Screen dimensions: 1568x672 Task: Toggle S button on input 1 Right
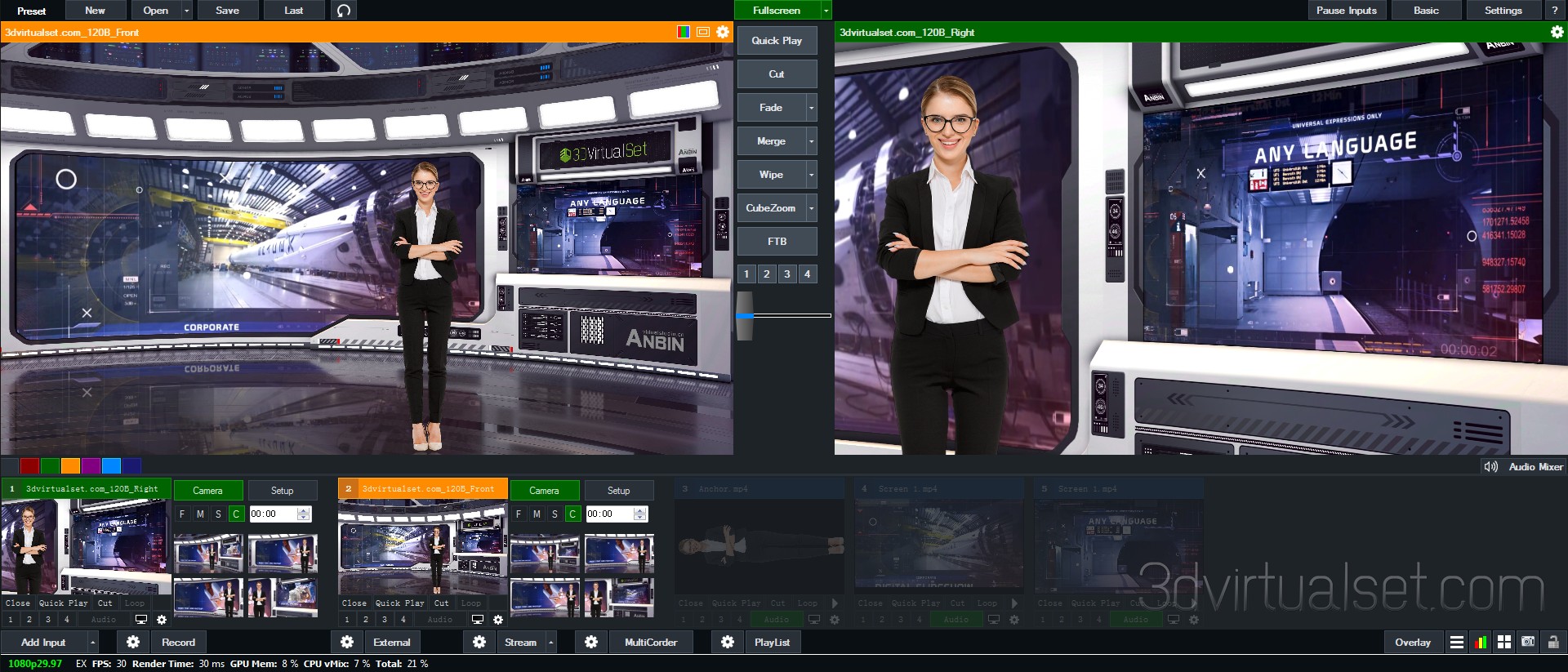tap(218, 514)
